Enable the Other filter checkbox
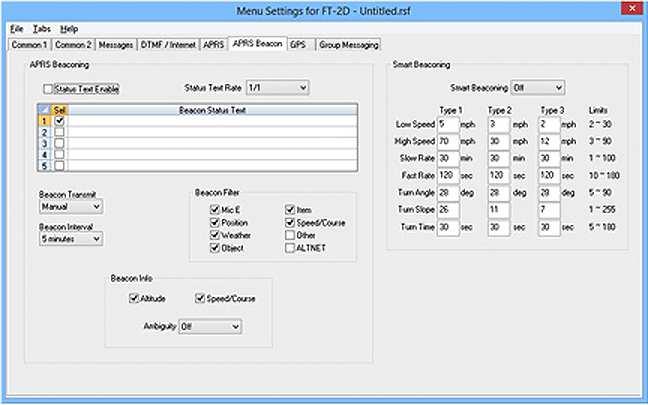Viewport: 648px width, 405px height. (290, 235)
